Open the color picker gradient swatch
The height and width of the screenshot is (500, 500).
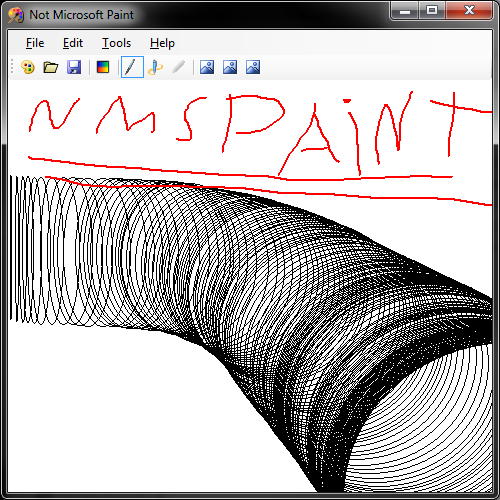click(103, 67)
